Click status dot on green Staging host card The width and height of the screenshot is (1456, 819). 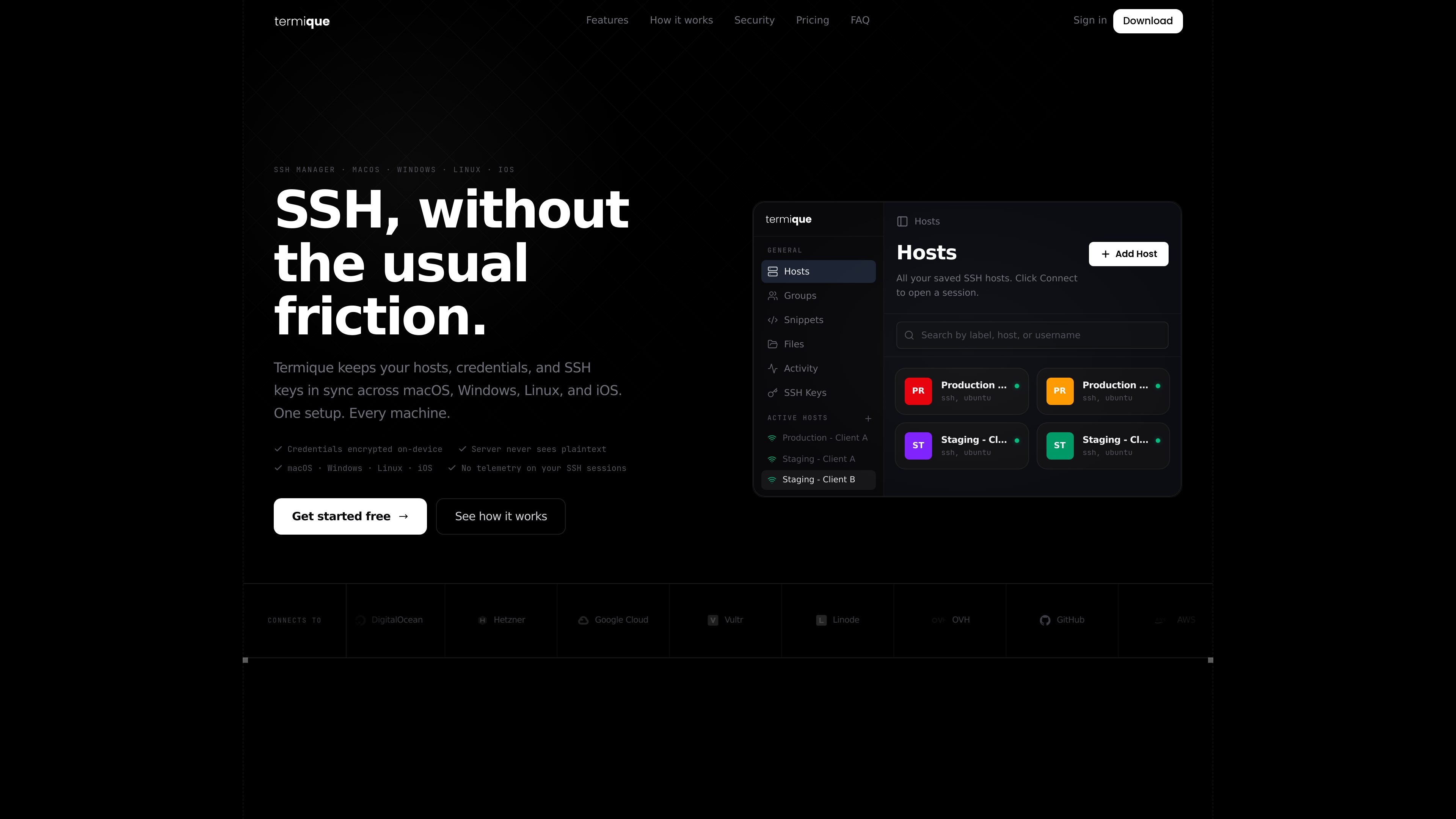[x=1158, y=440]
